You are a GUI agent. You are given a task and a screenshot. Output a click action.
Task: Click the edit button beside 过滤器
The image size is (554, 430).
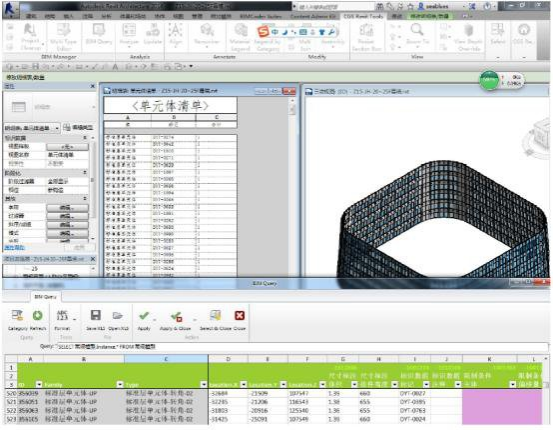[67, 216]
